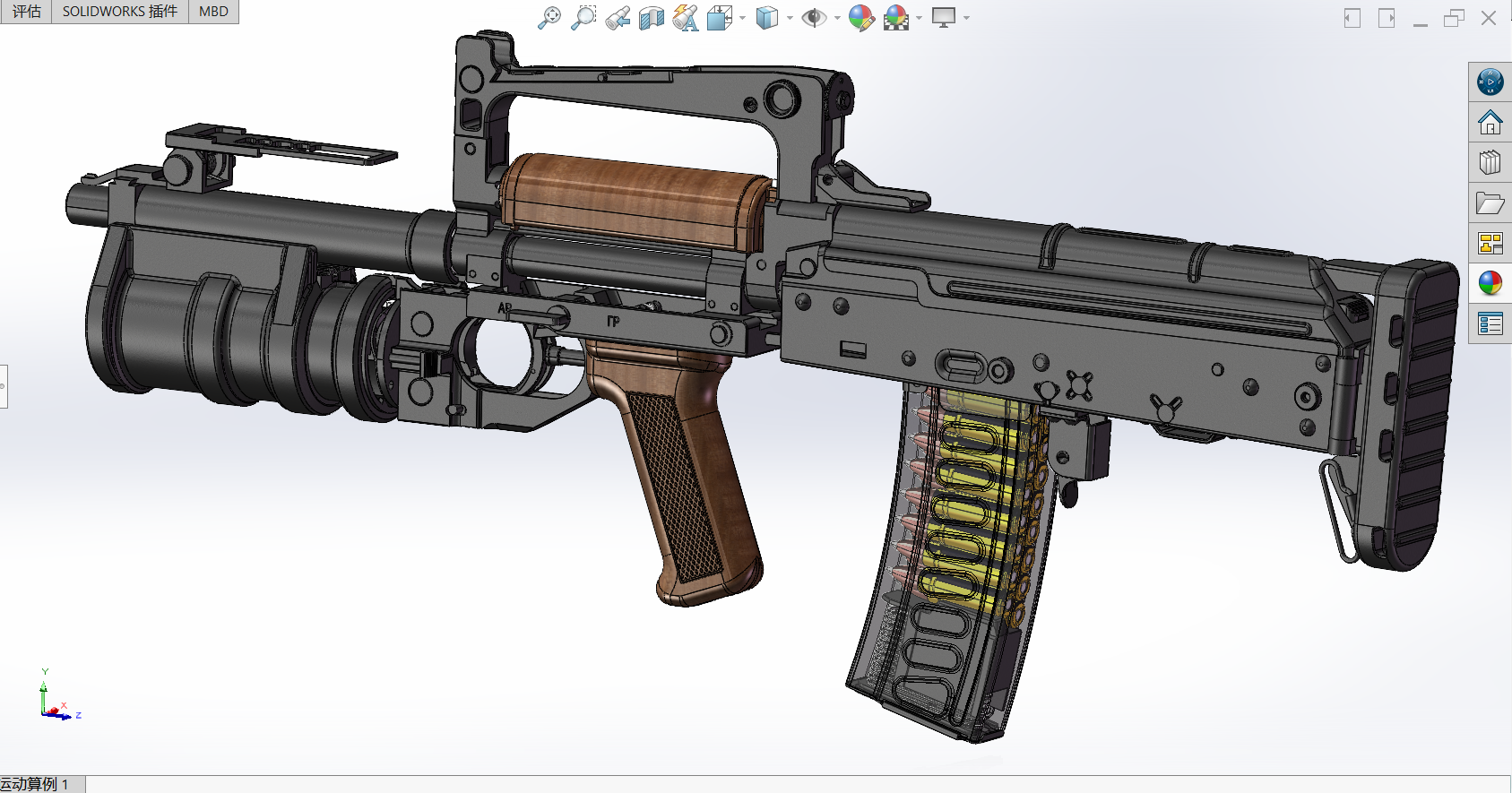Activate the Section View tool
This screenshot has height=793, width=1512.
pyautogui.click(x=652, y=18)
